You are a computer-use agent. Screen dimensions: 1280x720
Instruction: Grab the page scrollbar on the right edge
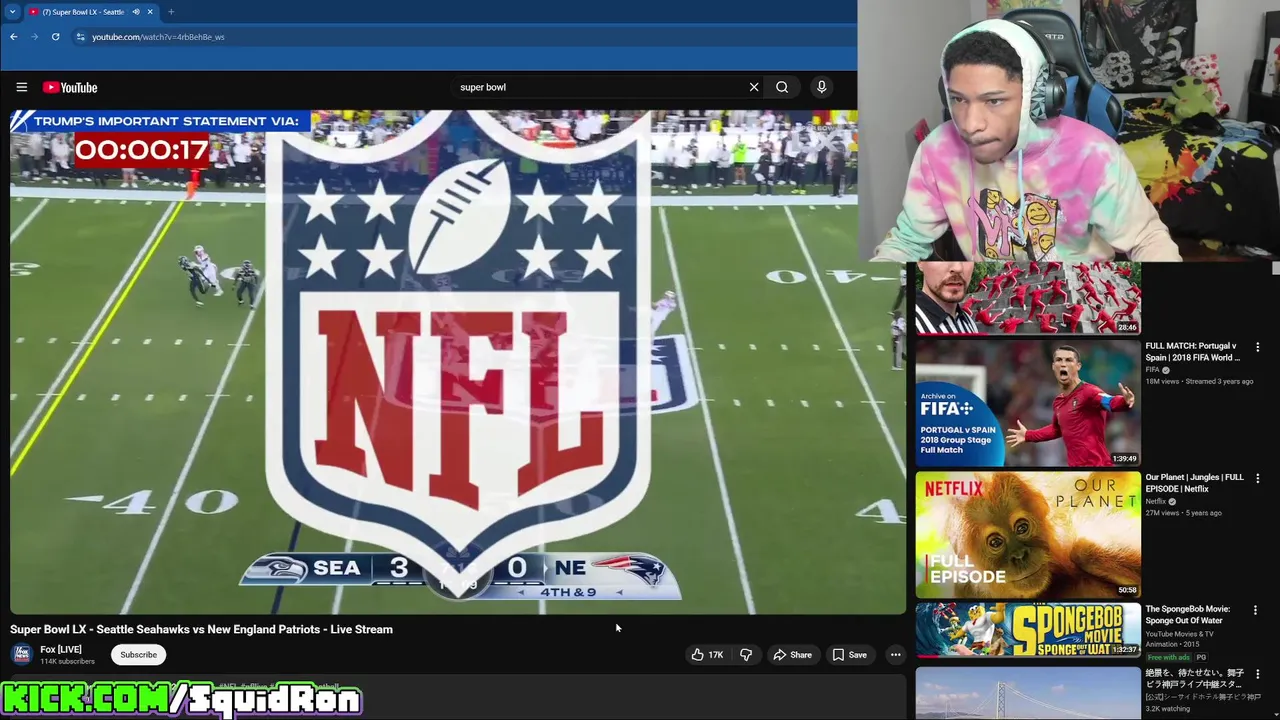(x=1275, y=268)
